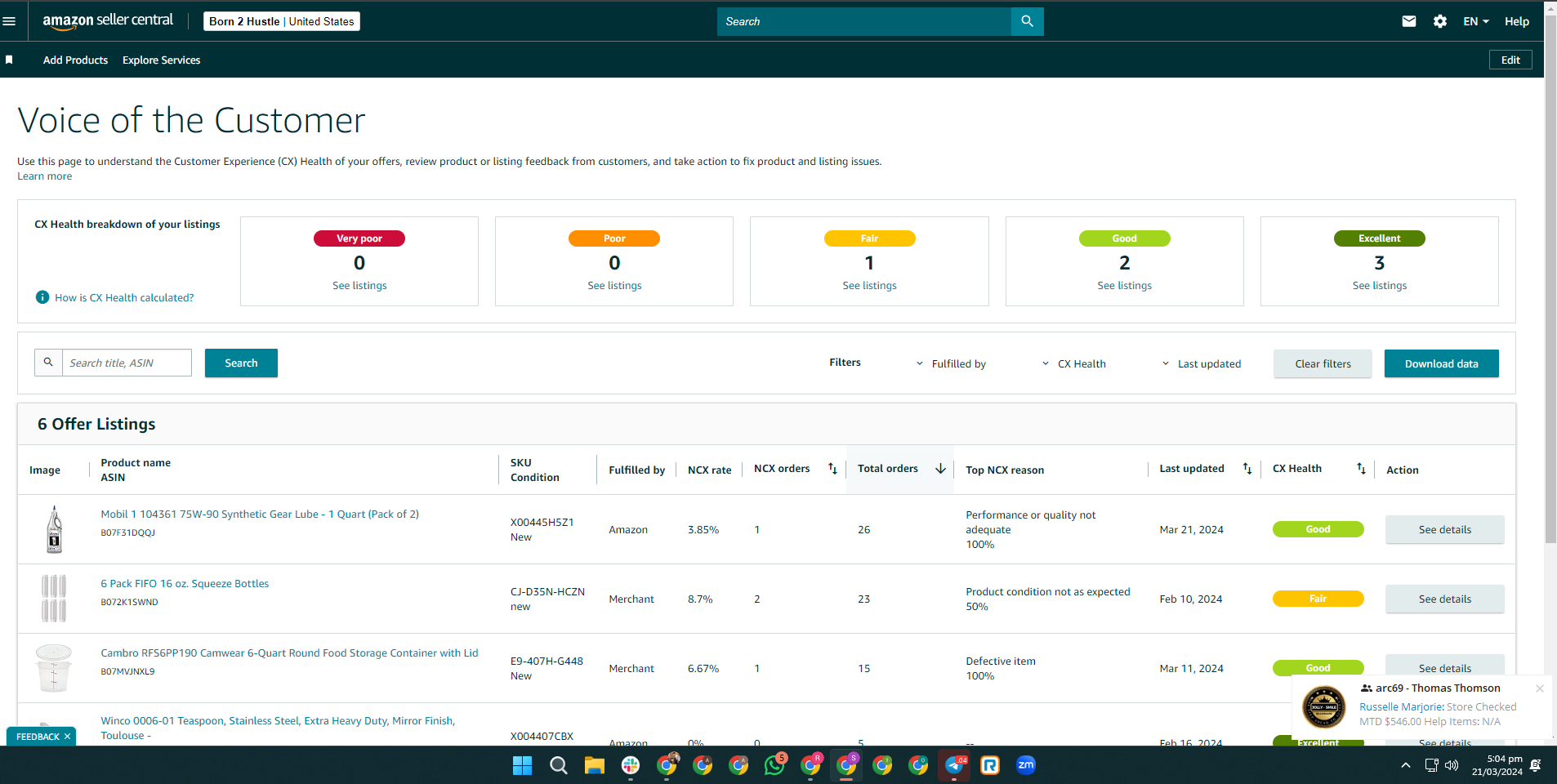
Task: Click the Cambro container thumbnail
Action: click(54, 668)
